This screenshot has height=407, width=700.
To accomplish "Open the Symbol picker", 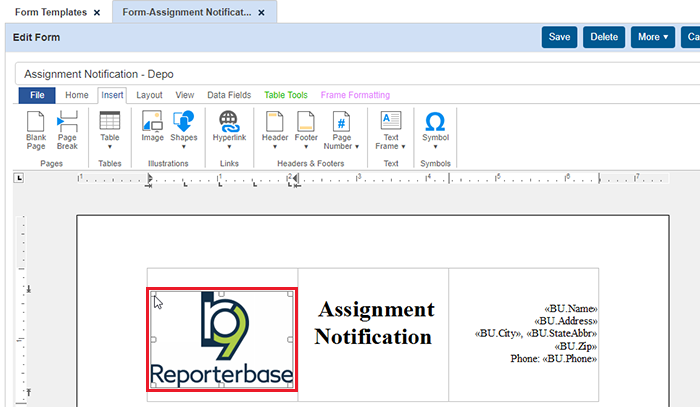I will tap(435, 127).
